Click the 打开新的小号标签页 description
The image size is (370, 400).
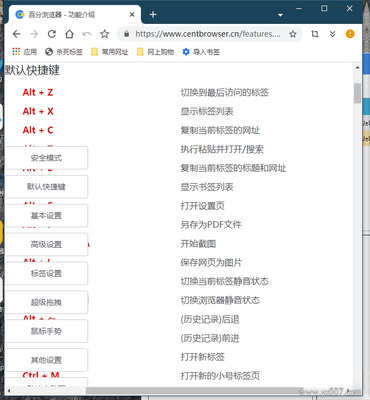(x=220, y=376)
